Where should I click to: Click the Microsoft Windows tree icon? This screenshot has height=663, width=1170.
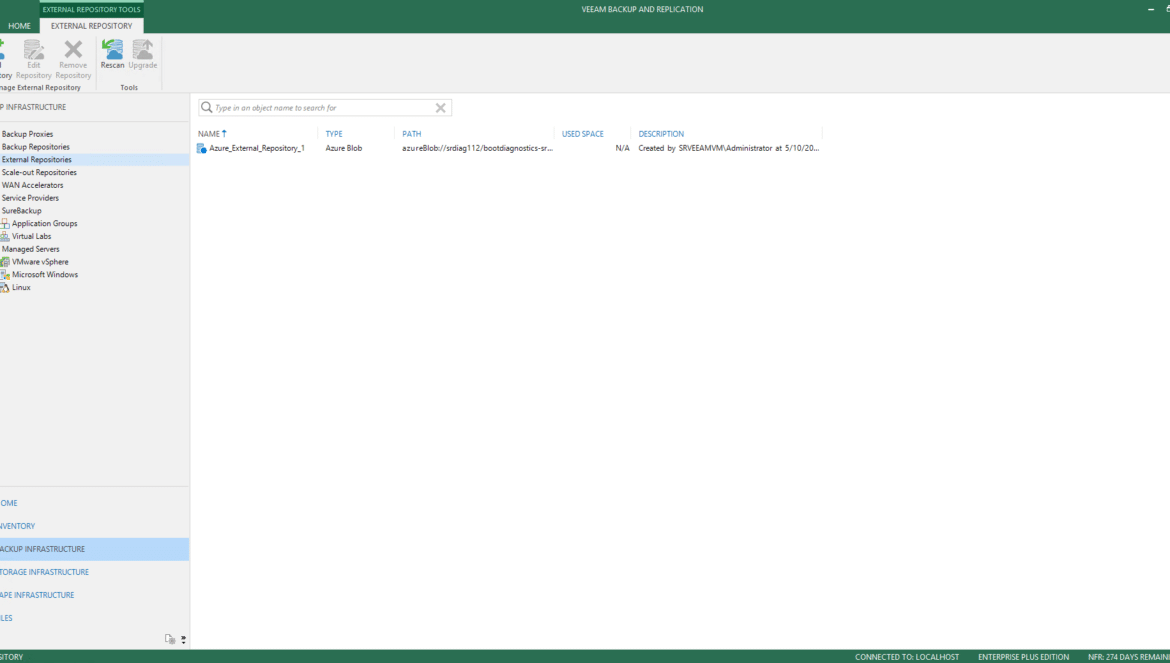(x=4, y=274)
